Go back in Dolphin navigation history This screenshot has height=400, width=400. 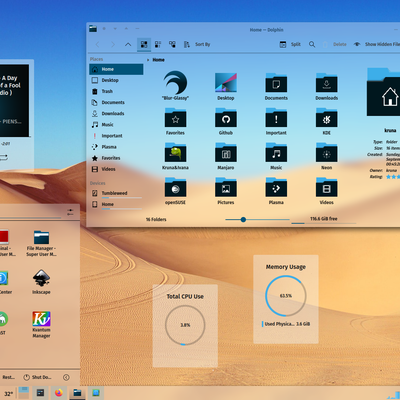98,44
